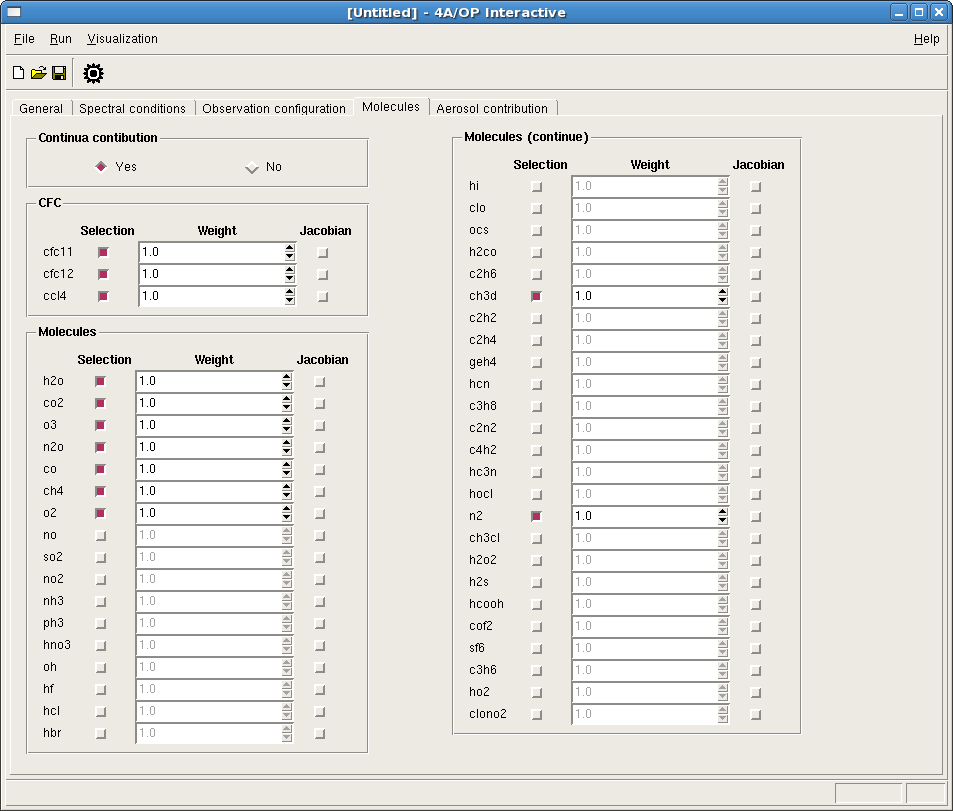Click the ch3d weight input field

pos(644,296)
